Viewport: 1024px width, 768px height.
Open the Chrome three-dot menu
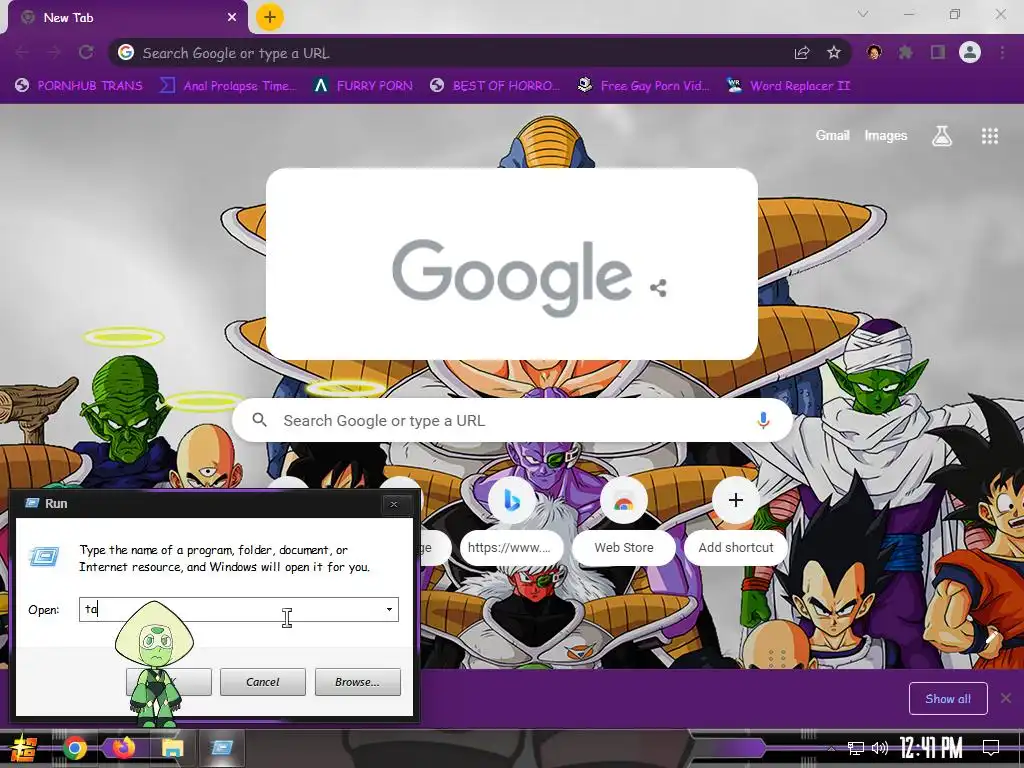pyautogui.click(x=1002, y=52)
